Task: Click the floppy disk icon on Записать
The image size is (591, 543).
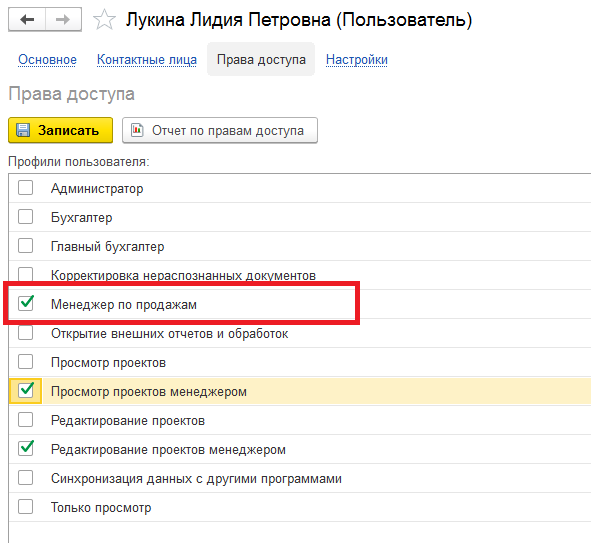Action: (23, 130)
